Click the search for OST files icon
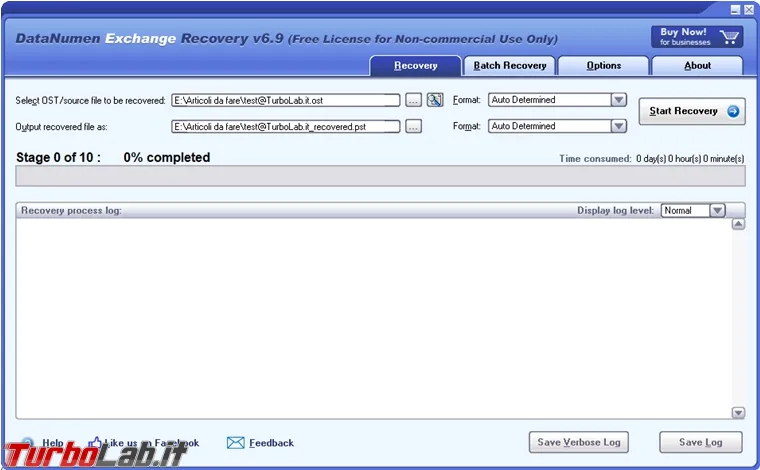The image size is (760, 470). pos(435,100)
